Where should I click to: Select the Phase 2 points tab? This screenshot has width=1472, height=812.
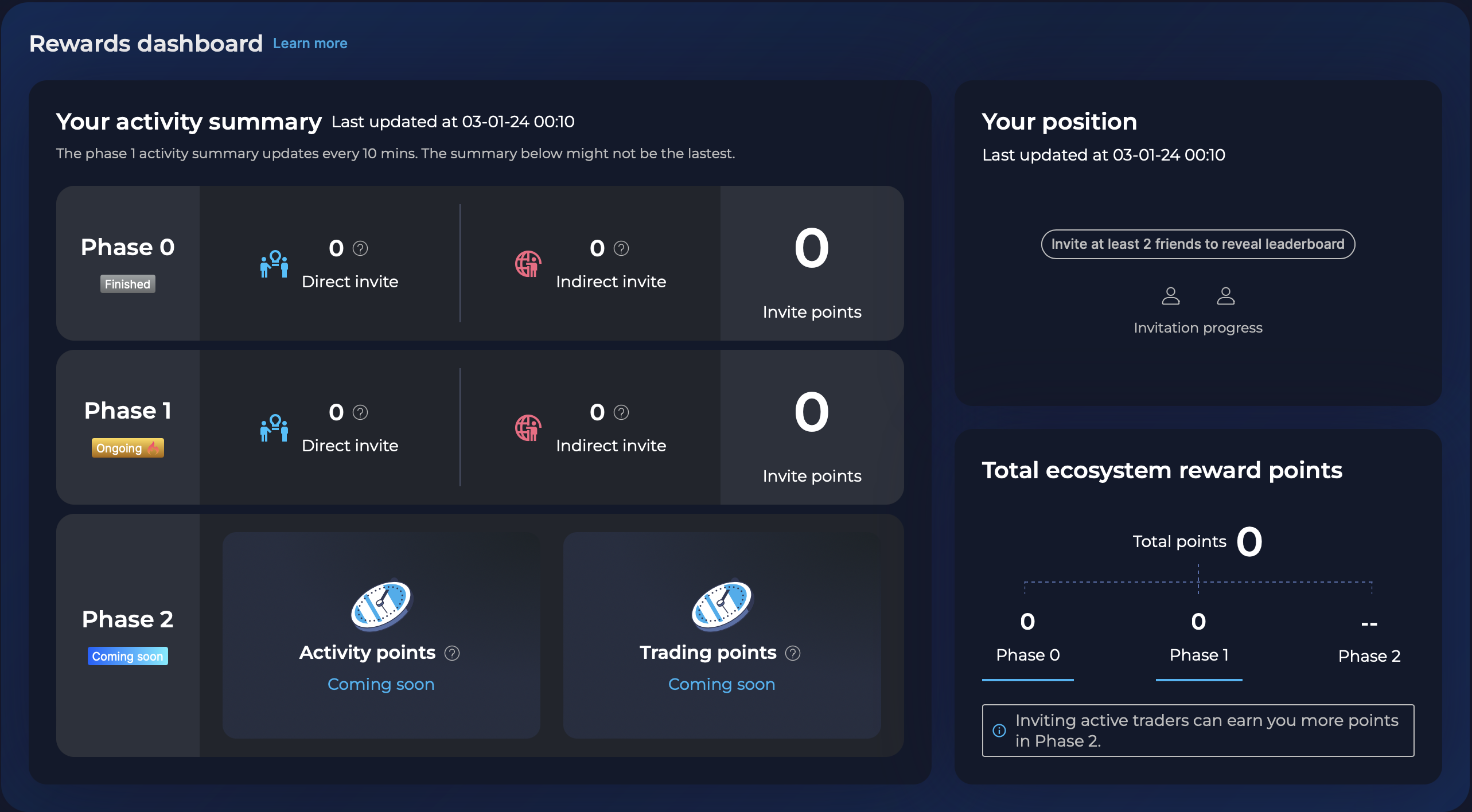pos(1369,655)
